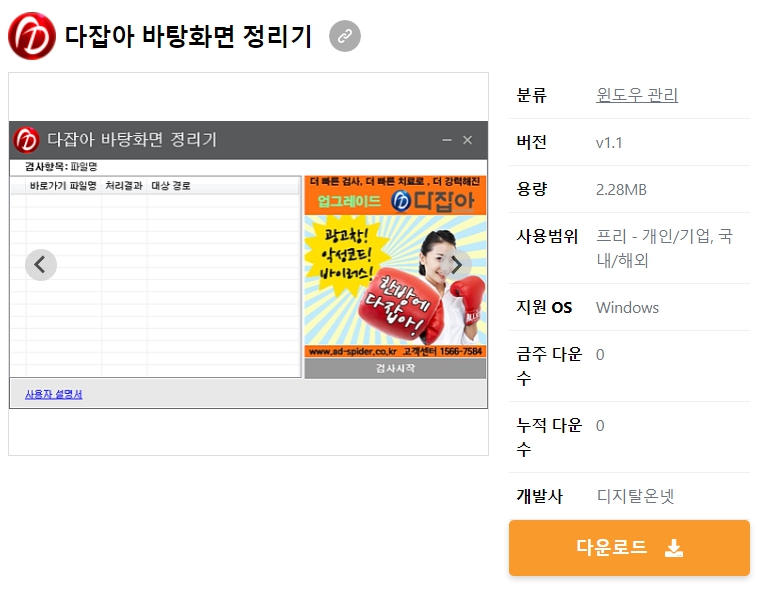Open the 윈도우 관리 category link
Viewport: 758px width, 590px height.
pyautogui.click(x=637, y=95)
